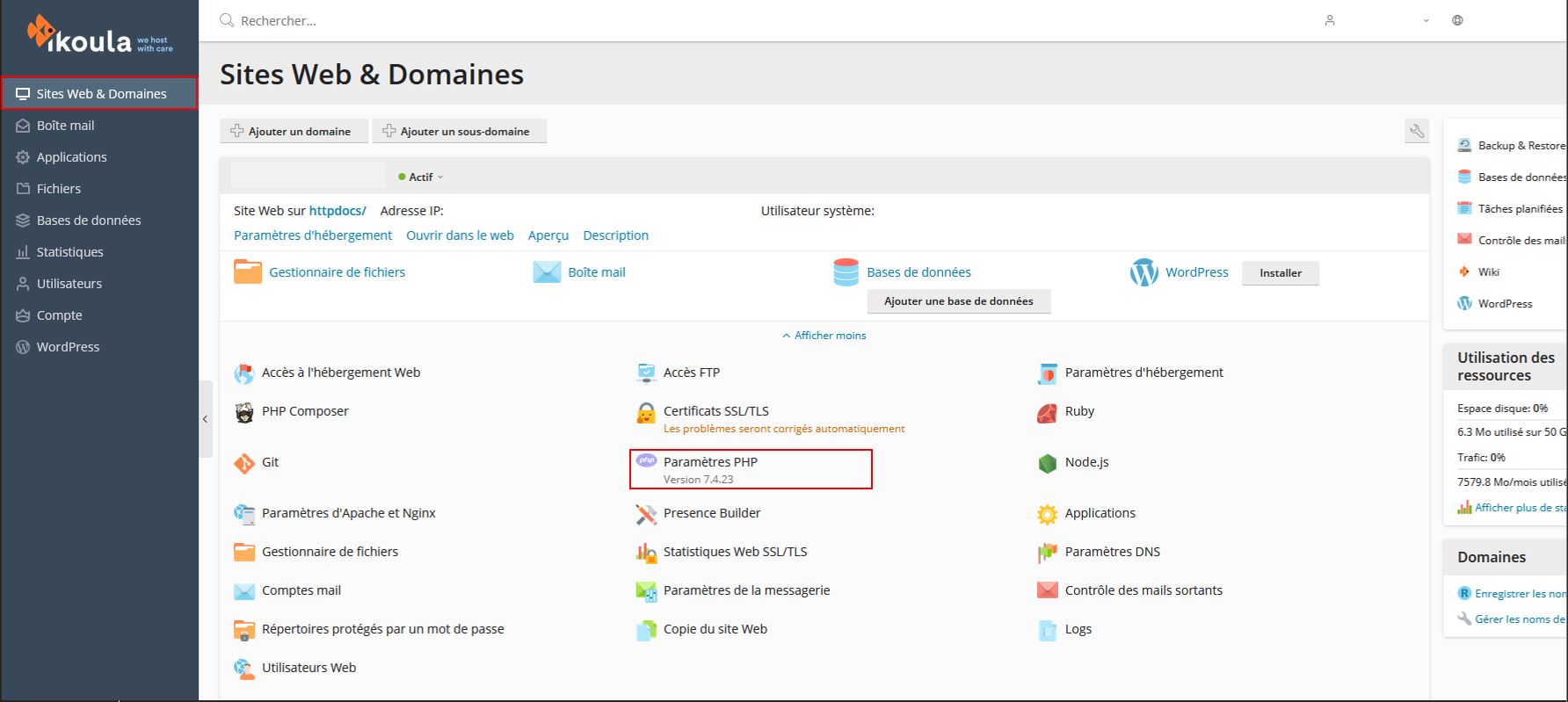
Task: Click Paramètres d'Apache et Nginx icon
Action: (x=244, y=514)
